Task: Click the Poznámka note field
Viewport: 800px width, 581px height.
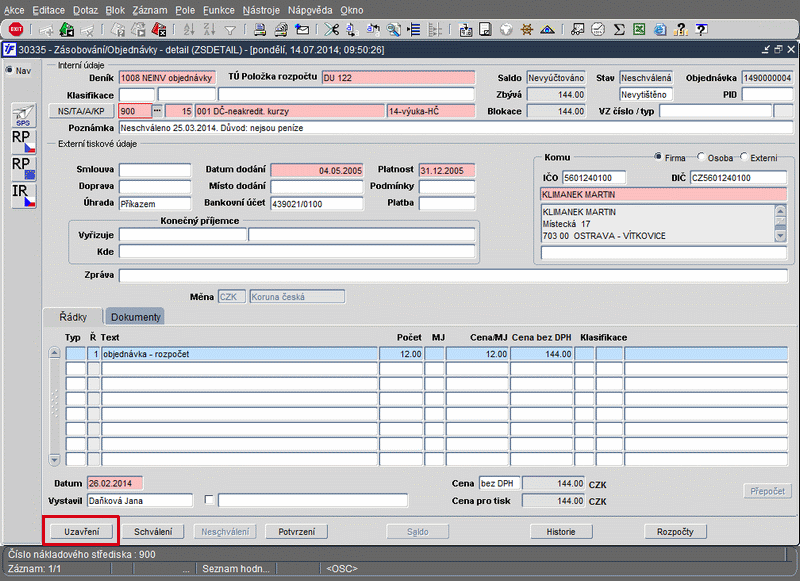Action: pos(456,128)
